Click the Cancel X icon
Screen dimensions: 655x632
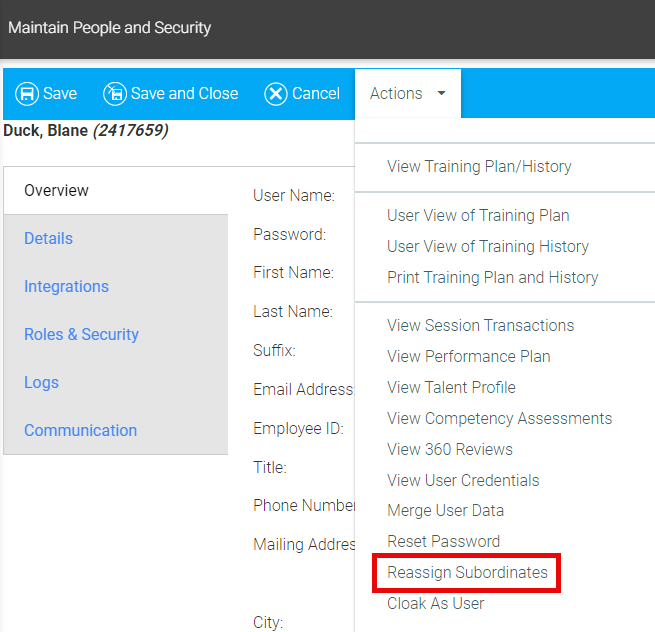point(276,94)
